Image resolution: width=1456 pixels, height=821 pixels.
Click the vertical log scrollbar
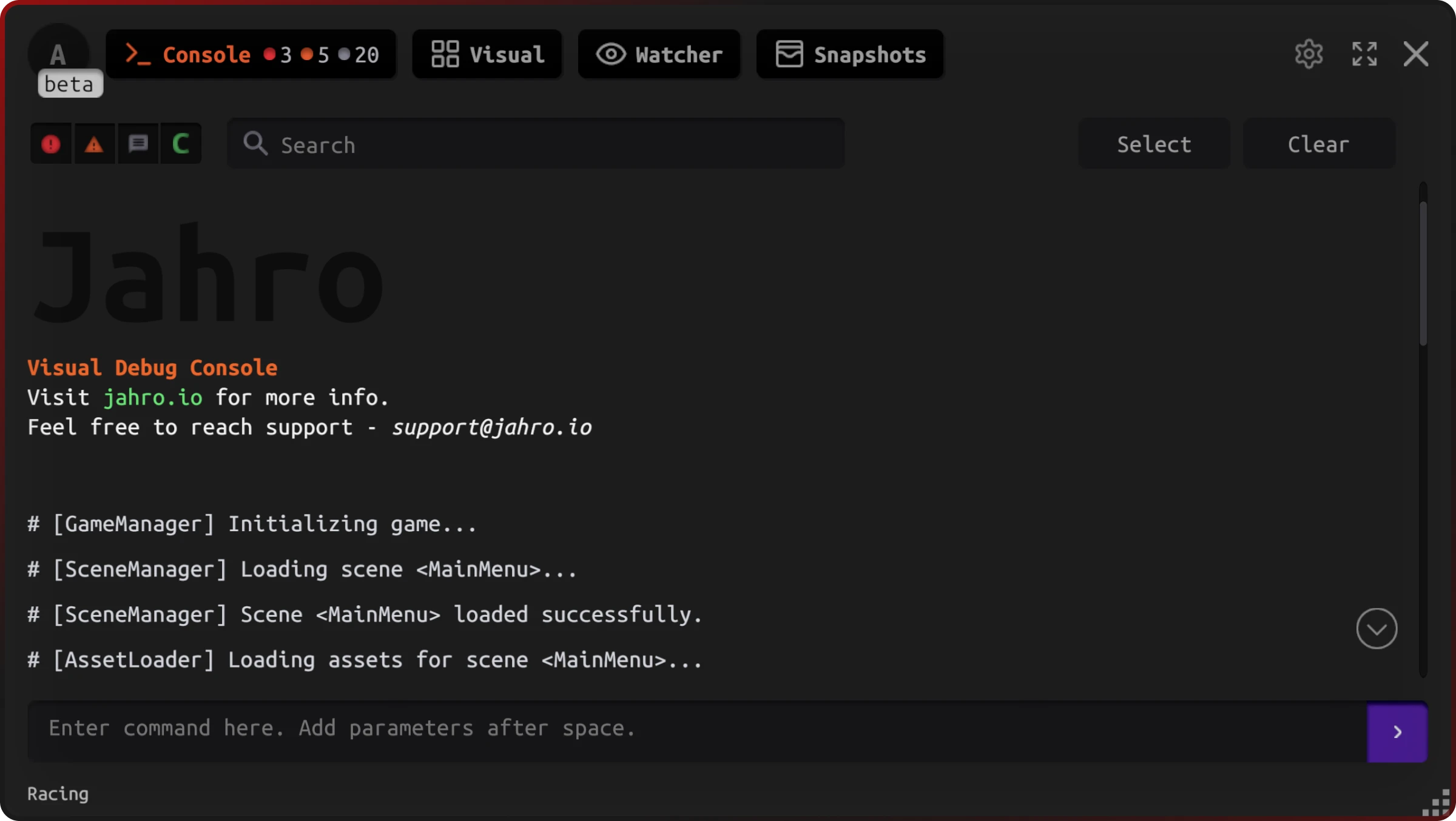1423,273
